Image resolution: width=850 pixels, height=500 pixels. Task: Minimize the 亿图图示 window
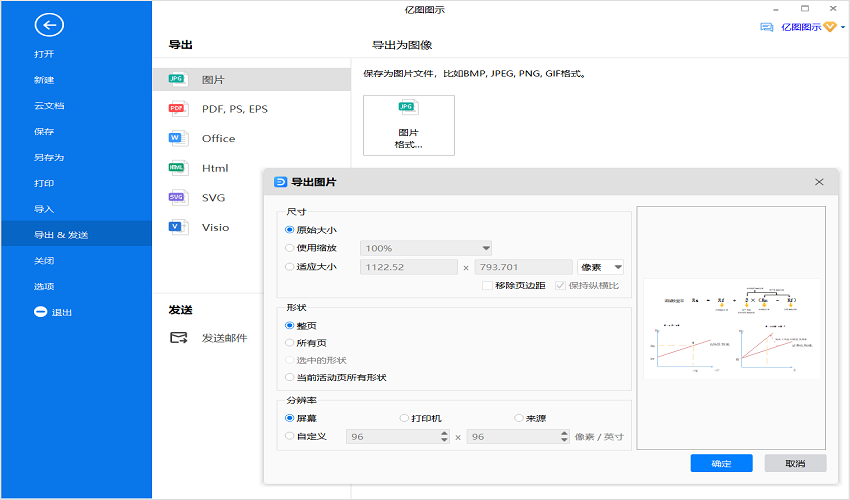(x=776, y=9)
